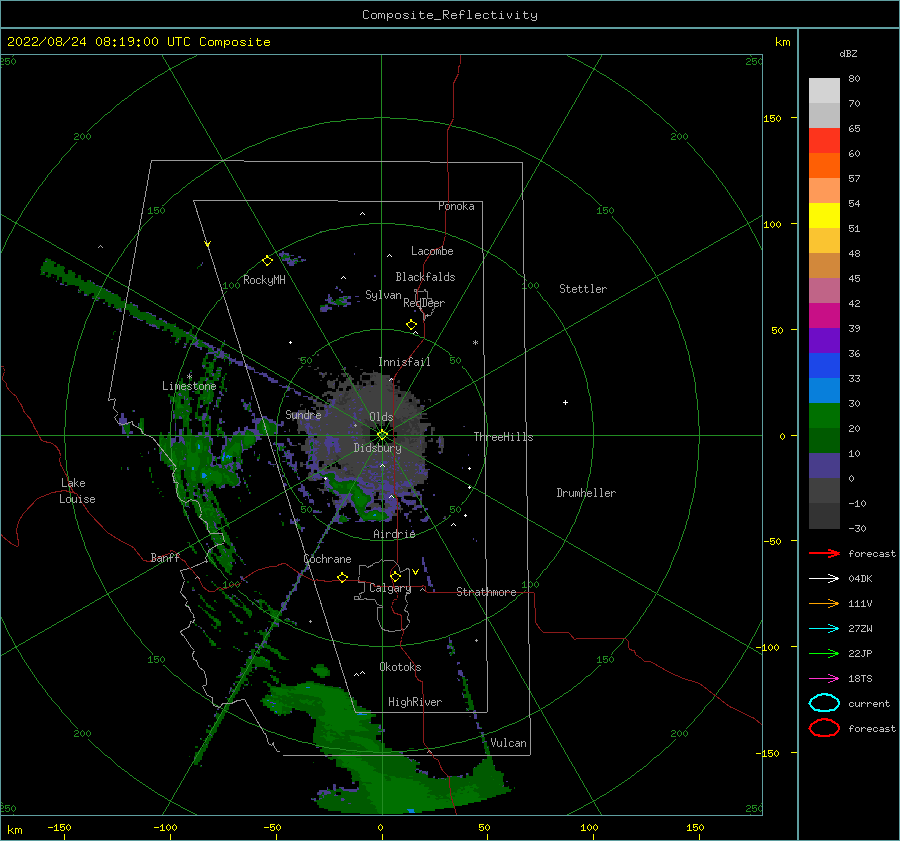Click the white 04DK arrow icon
Viewport: 900px width, 841px height.
tap(824, 579)
